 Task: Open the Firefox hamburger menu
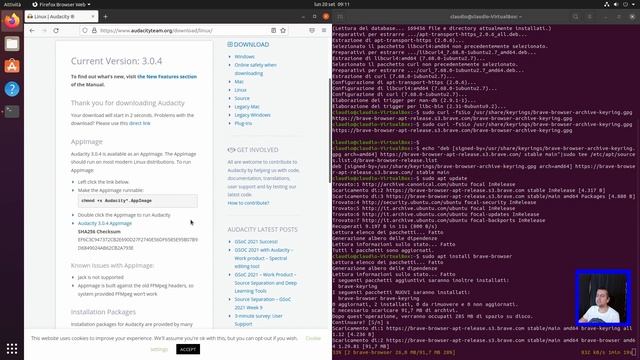tap(324, 31)
